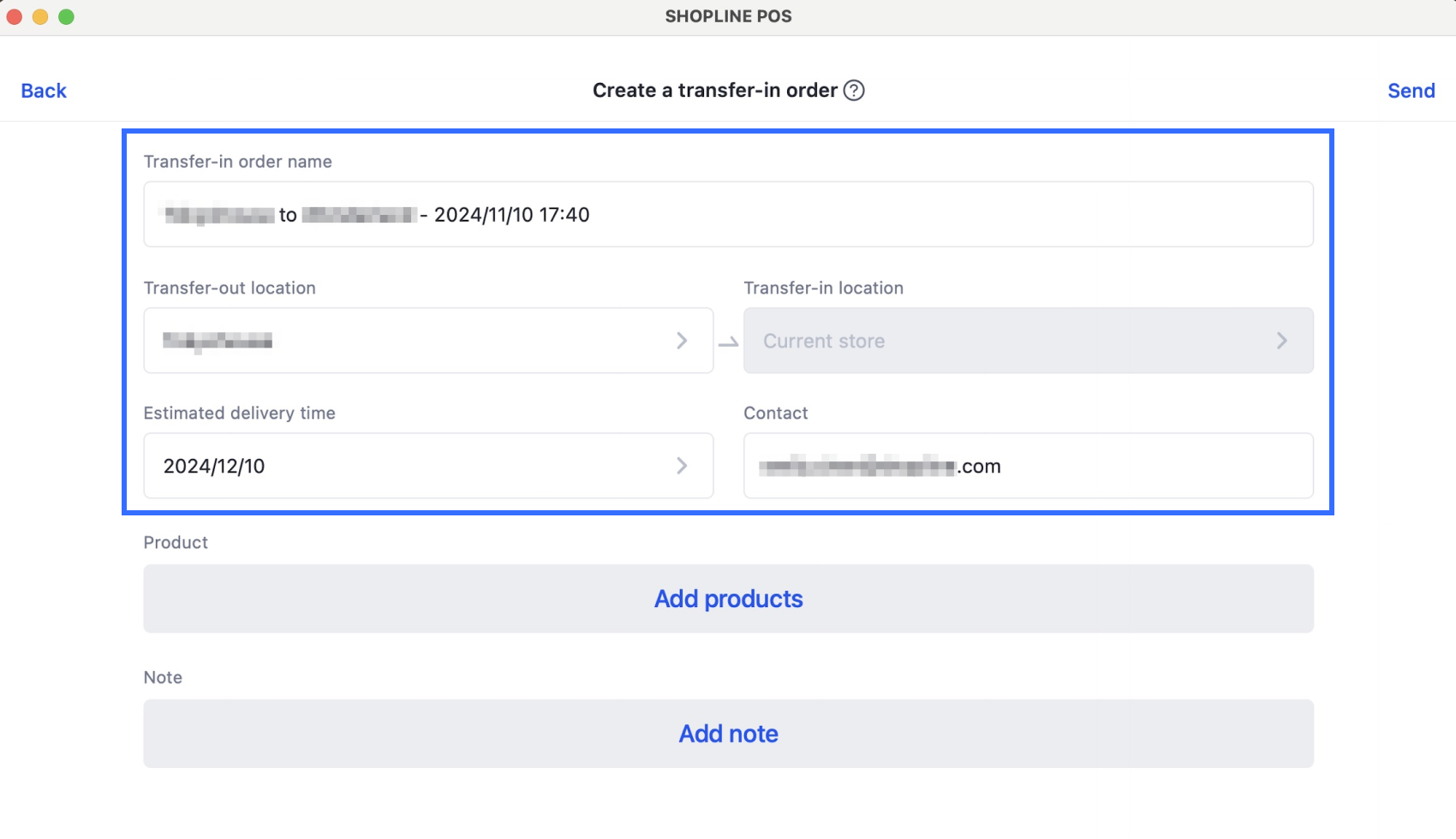This screenshot has width=1456, height=839.
Task: Maximize the window with the green button
Action: pyautogui.click(x=66, y=16)
